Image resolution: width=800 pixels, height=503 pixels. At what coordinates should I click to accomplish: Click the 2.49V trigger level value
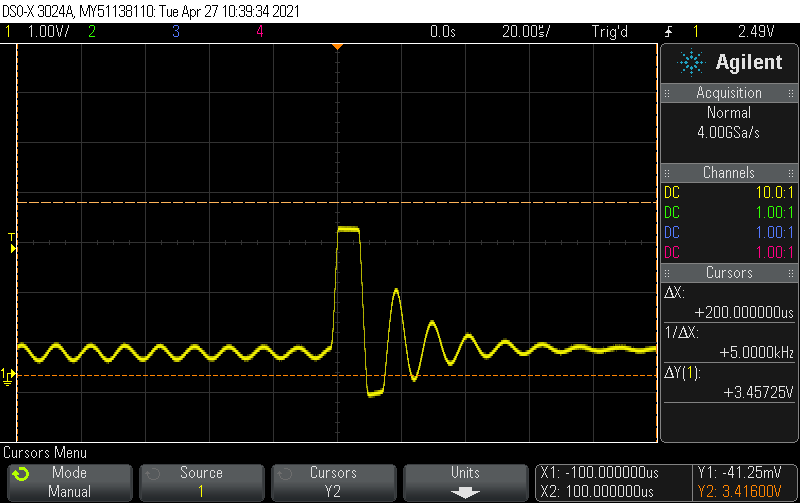756,32
